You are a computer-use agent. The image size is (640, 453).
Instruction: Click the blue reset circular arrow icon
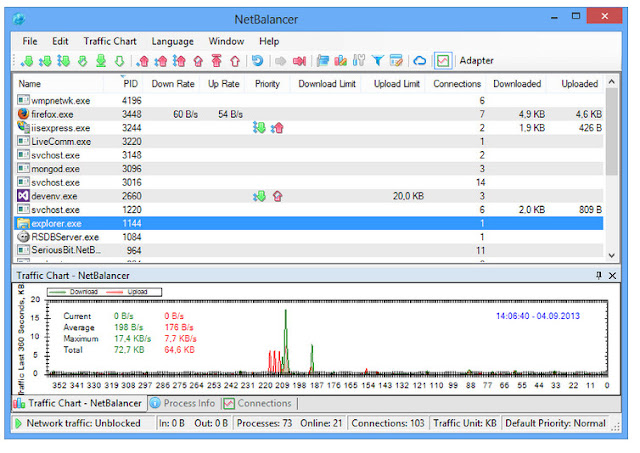click(x=257, y=61)
